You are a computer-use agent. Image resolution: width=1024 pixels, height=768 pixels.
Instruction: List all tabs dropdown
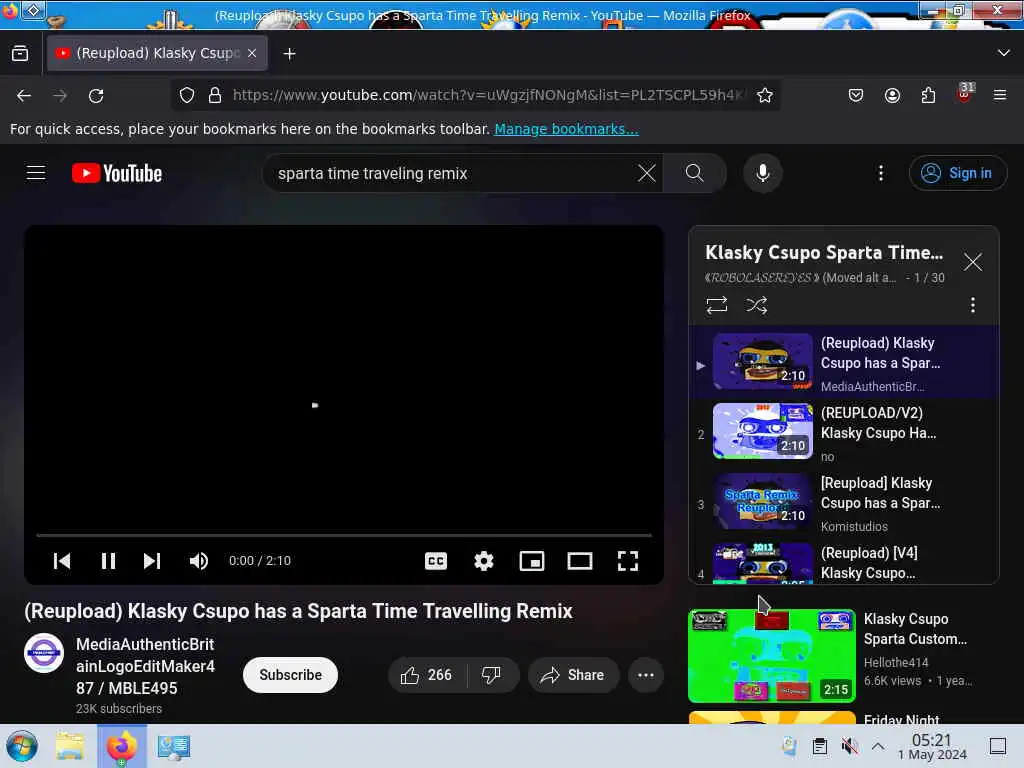tap(1004, 53)
